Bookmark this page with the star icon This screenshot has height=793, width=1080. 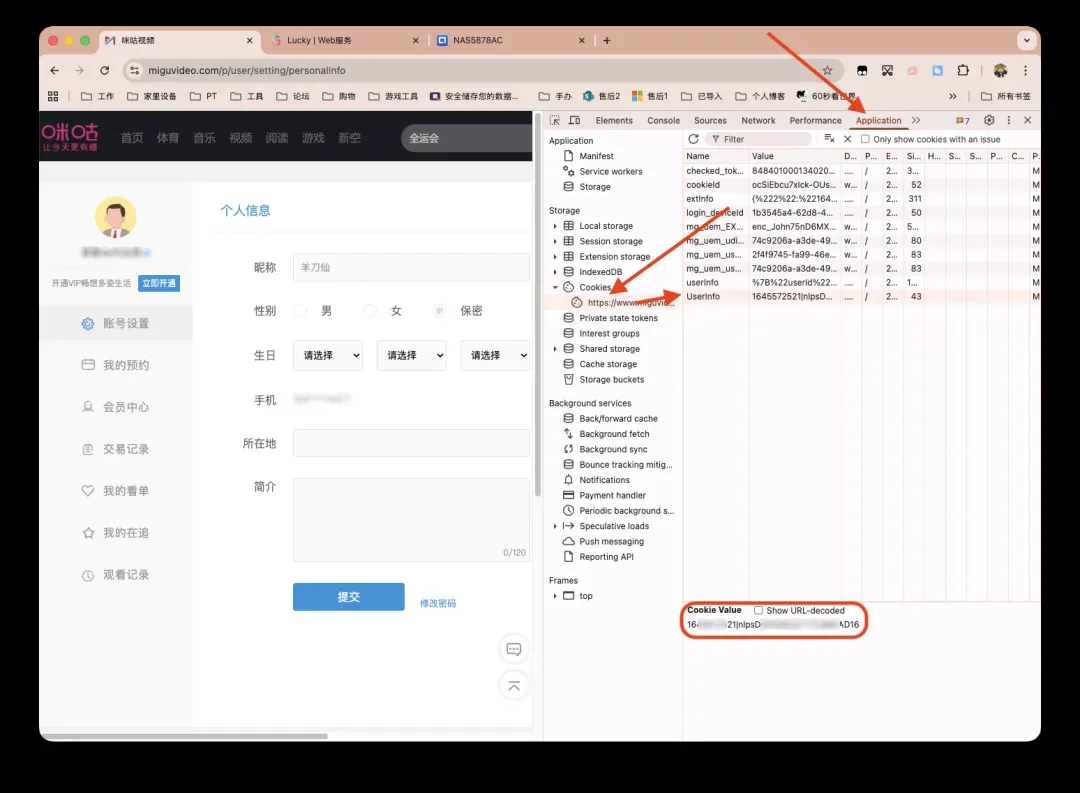(x=827, y=71)
